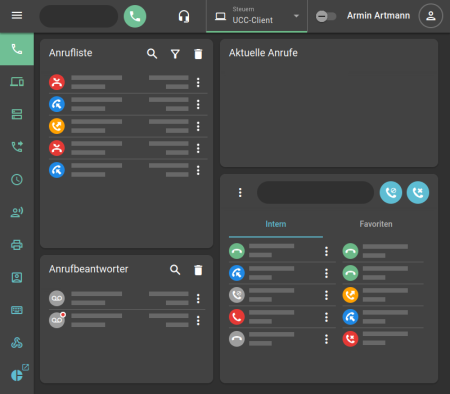Click the contacts search input field

click(x=315, y=192)
